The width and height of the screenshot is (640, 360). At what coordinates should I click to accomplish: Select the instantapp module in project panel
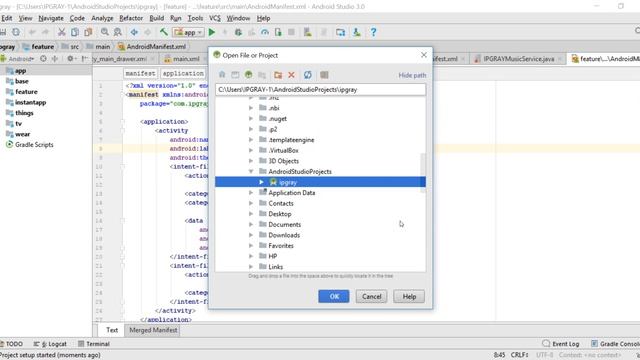31,102
